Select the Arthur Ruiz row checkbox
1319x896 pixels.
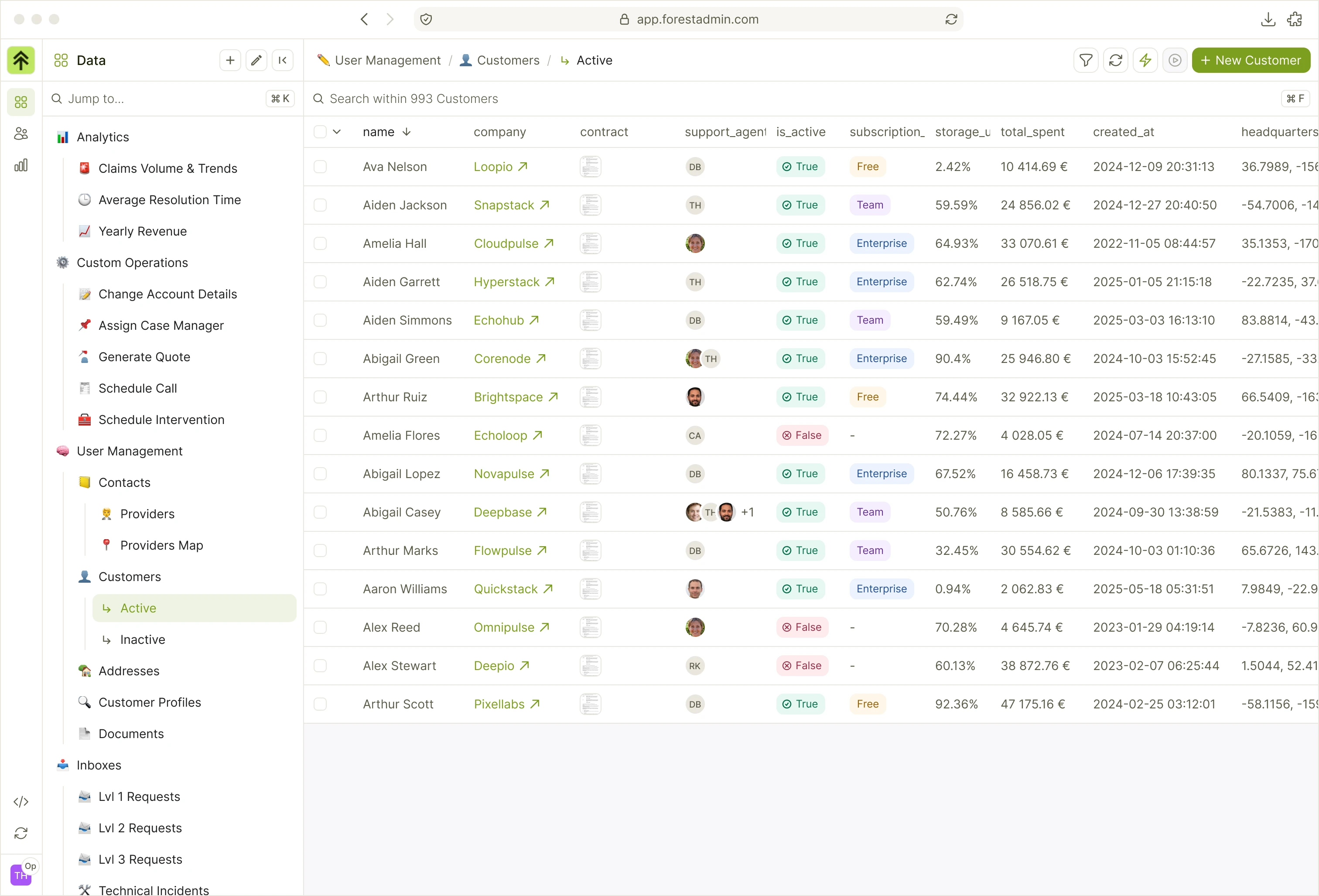click(x=320, y=397)
